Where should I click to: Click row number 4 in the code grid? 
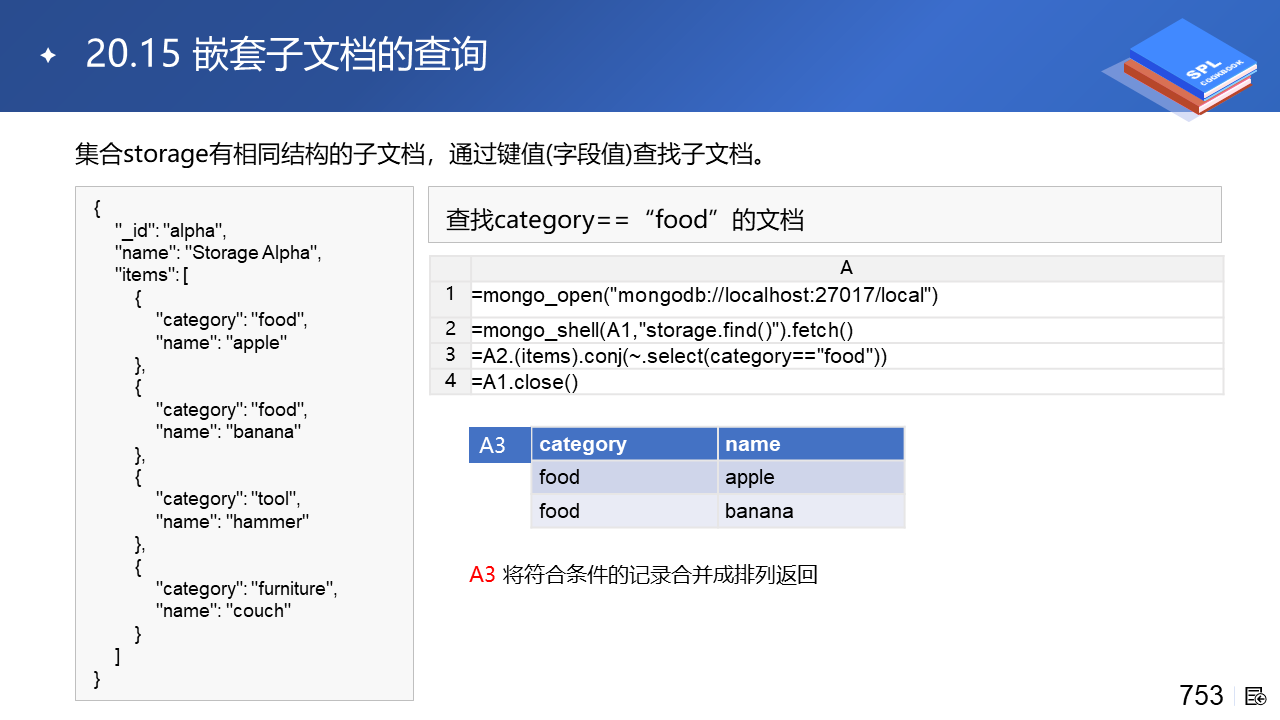click(x=450, y=381)
